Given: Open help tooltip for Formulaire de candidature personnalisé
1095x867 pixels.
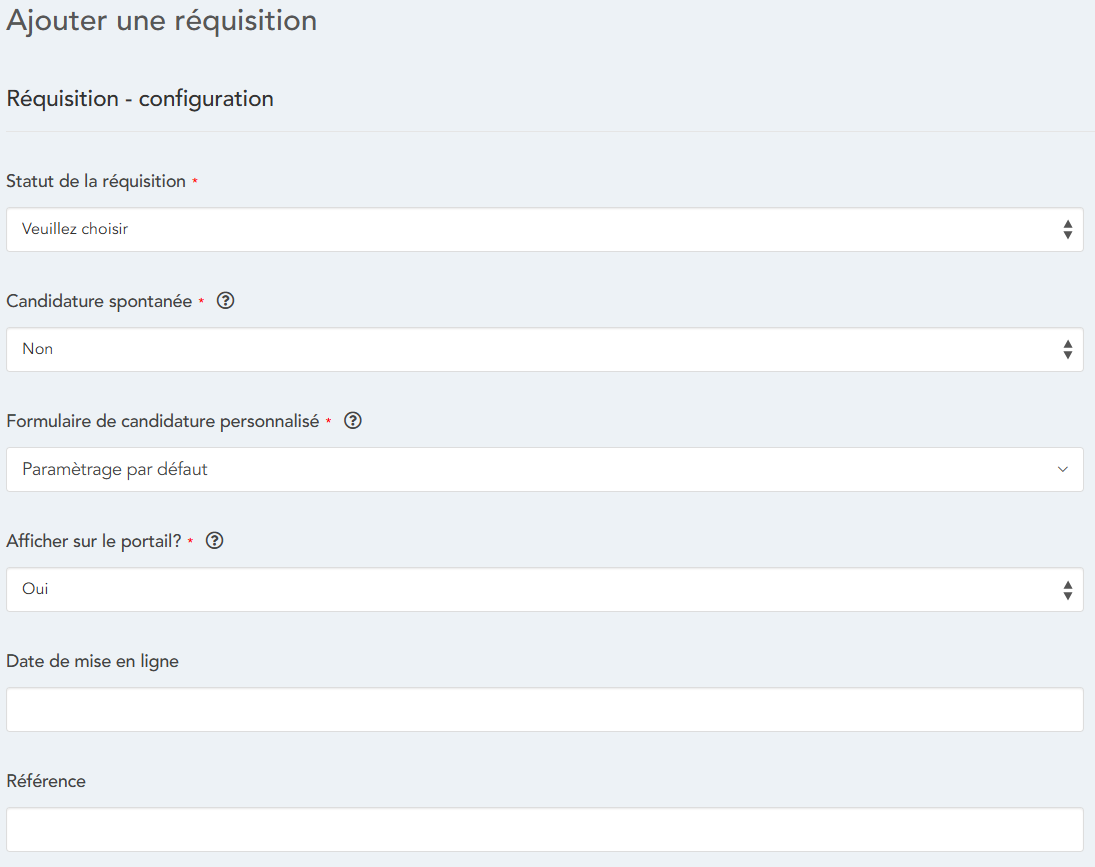Looking at the screenshot, I should [352, 421].
